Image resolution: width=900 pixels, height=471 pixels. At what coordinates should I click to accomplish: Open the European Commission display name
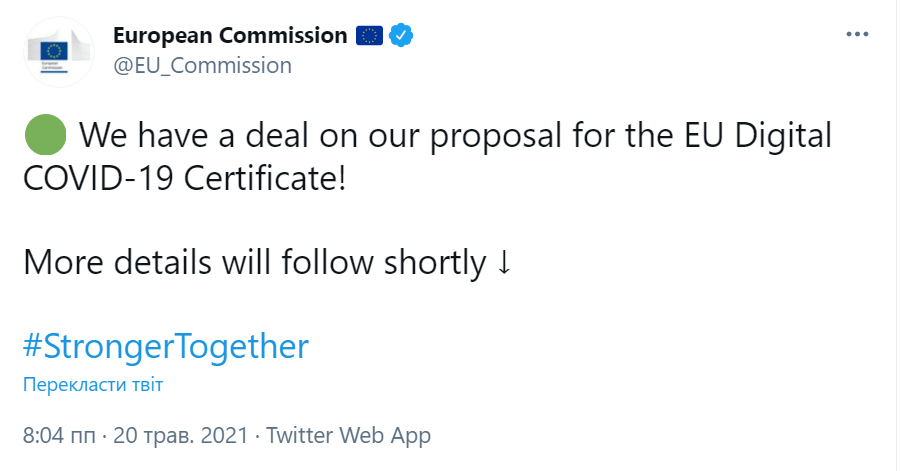click(230, 36)
